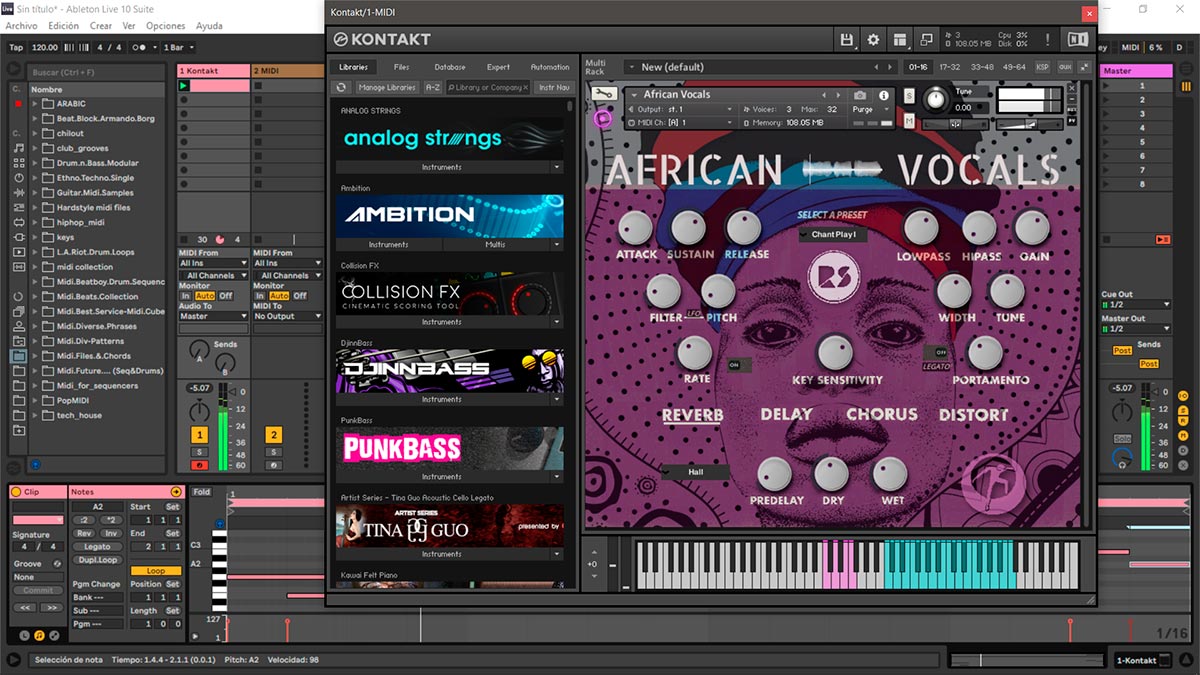
Task: Click the Native Instruments NI logo
Action: click(x=1077, y=40)
